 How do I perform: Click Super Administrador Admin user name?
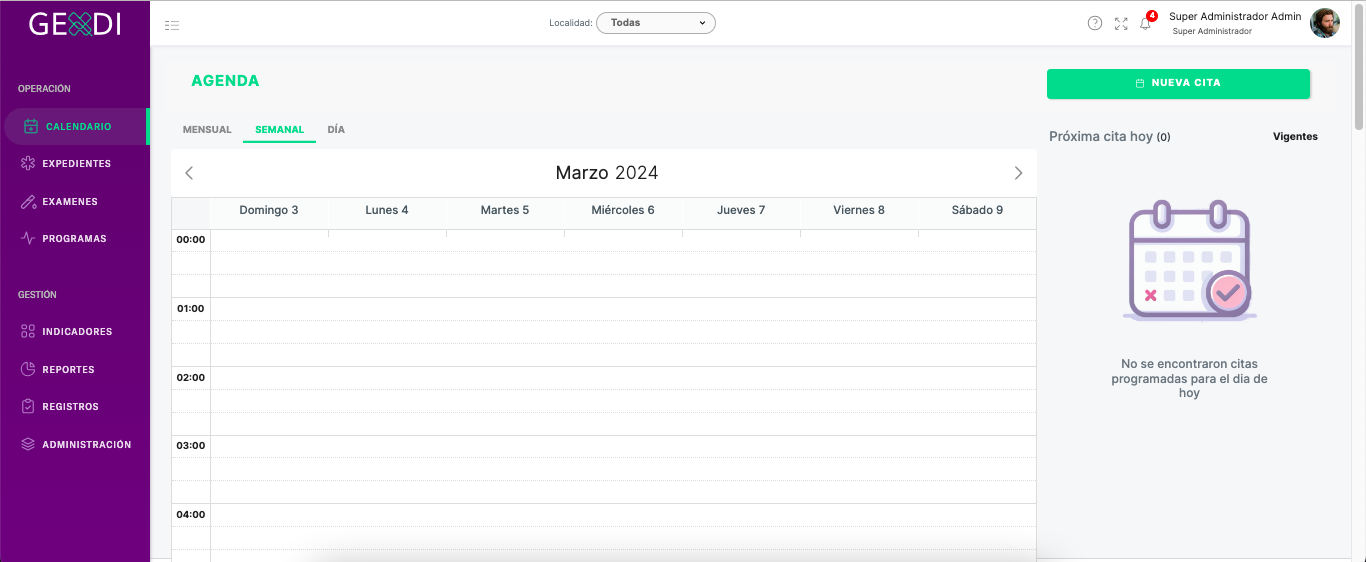click(x=1235, y=16)
